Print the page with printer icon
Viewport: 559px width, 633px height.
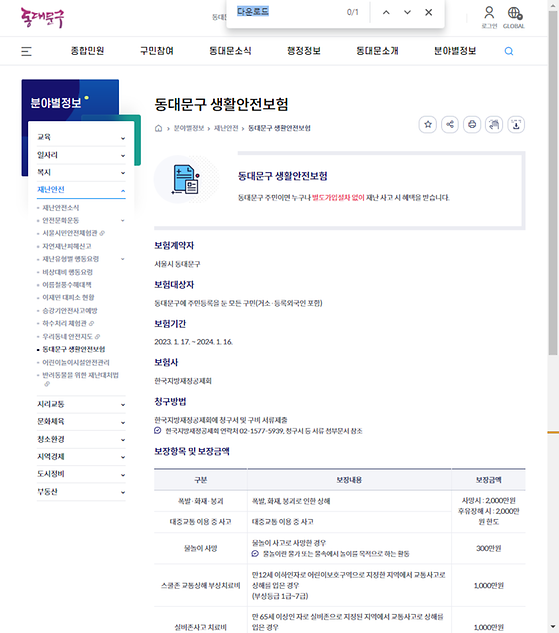pyautogui.click(x=472, y=124)
